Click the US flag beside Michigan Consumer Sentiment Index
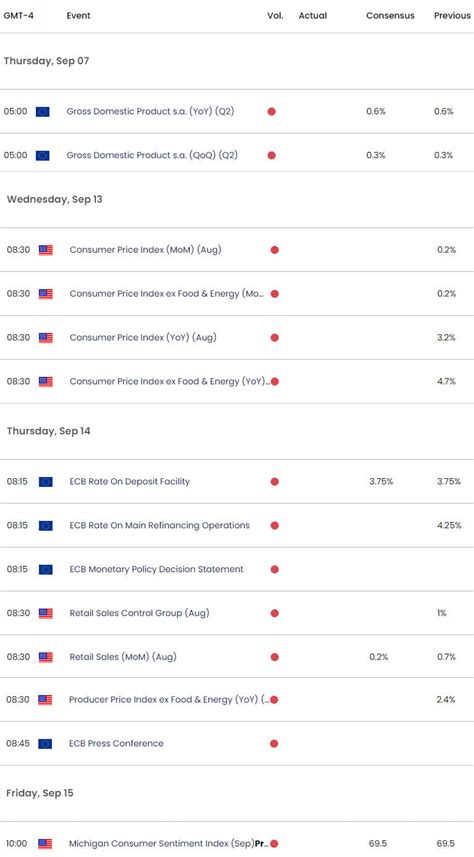Viewport: 474px width, 857px height. pyautogui.click(x=45, y=843)
